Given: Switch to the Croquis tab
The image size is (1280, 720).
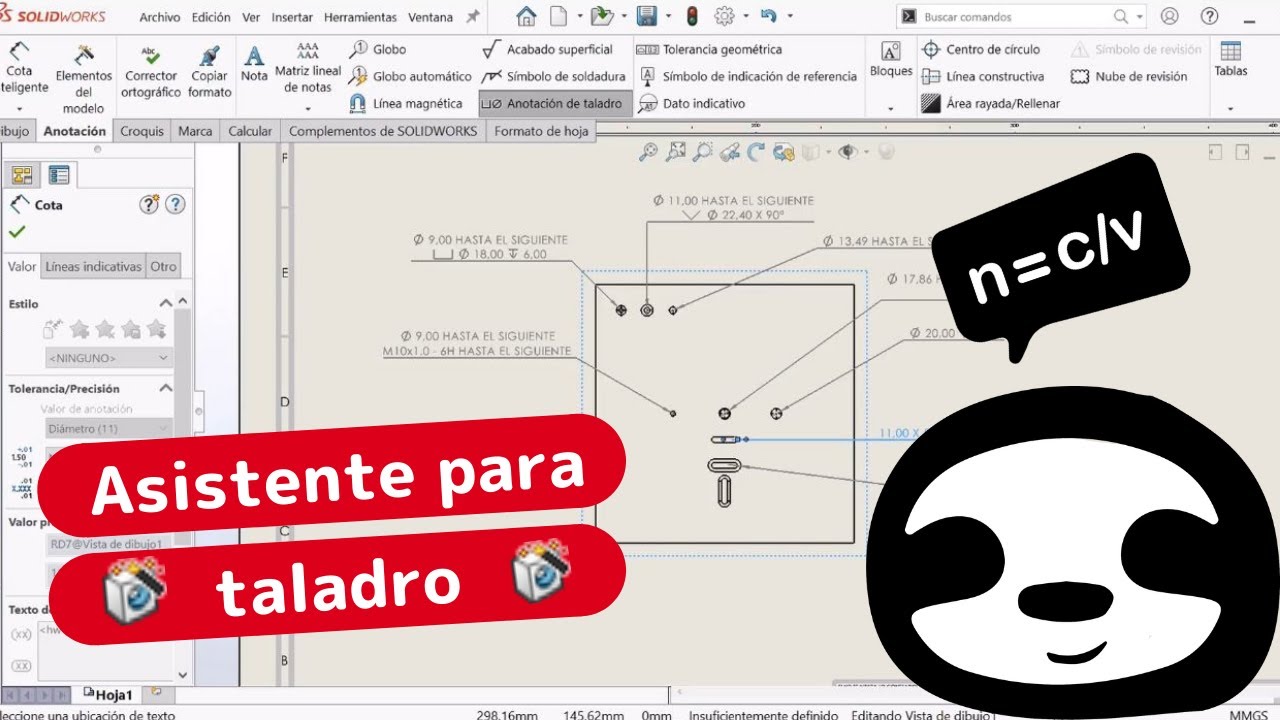Looking at the screenshot, I should point(142,131).
